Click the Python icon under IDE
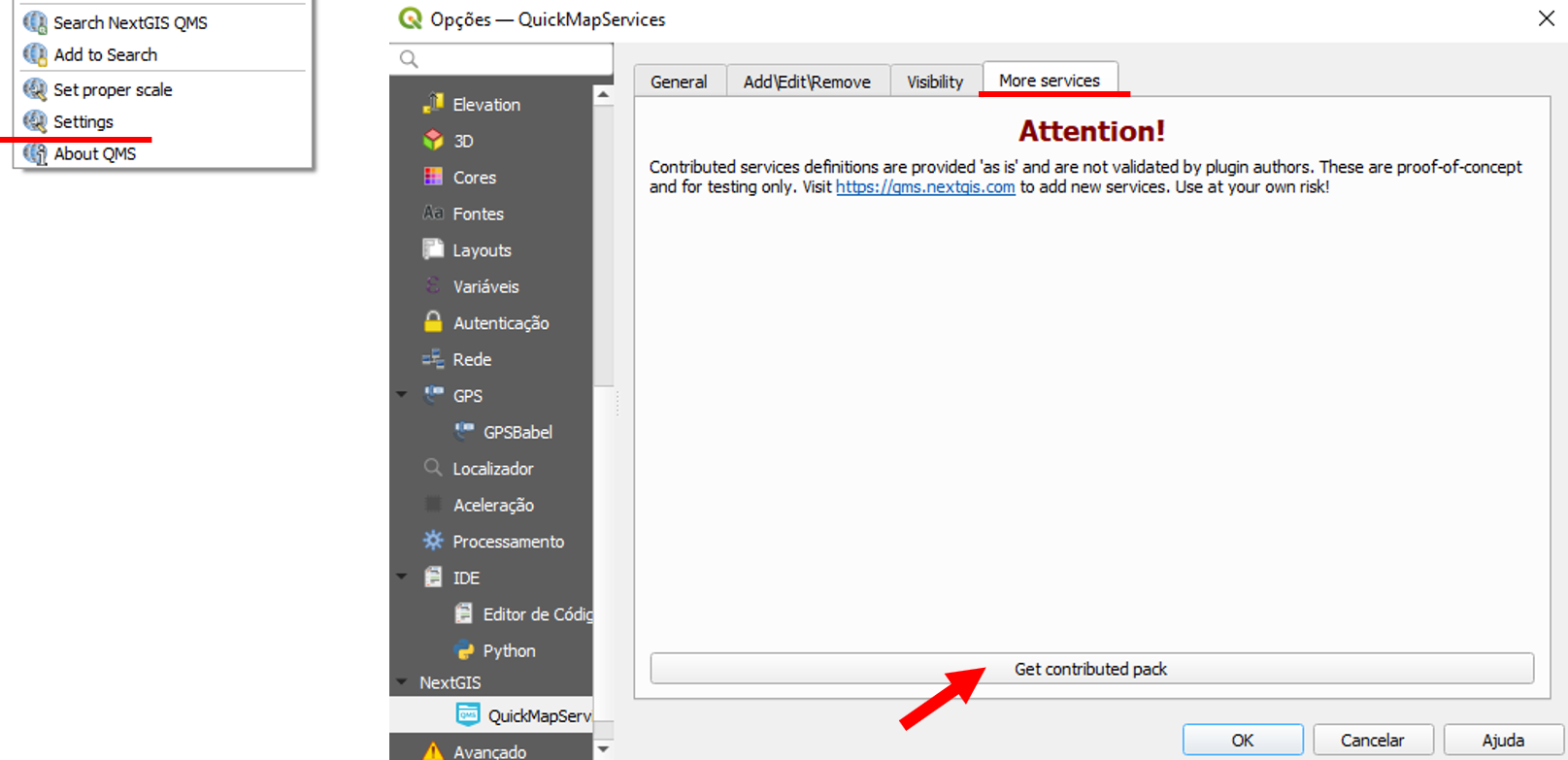 (464, 650)
